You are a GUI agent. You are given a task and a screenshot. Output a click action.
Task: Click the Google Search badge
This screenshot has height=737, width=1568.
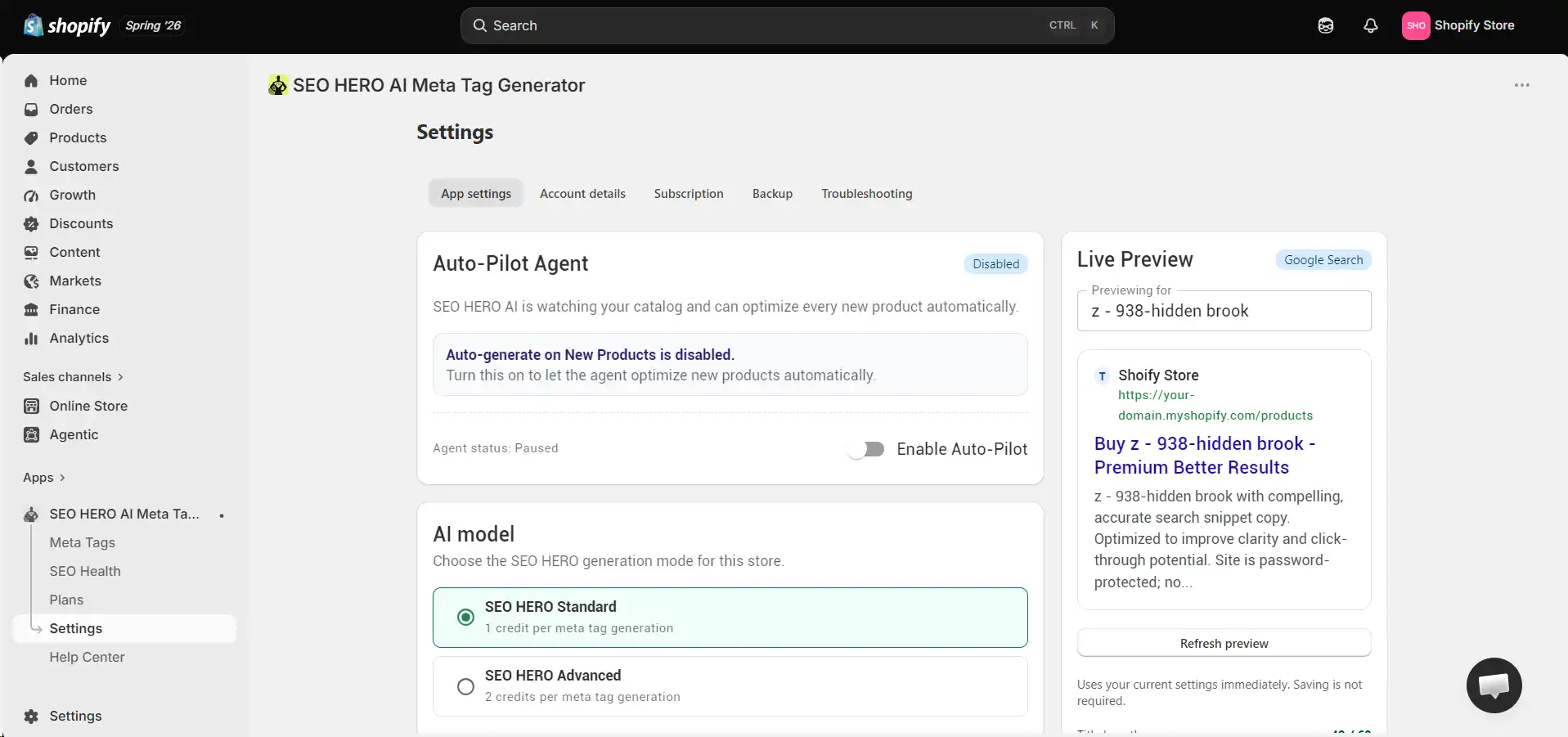click(x=1323, y=260)
